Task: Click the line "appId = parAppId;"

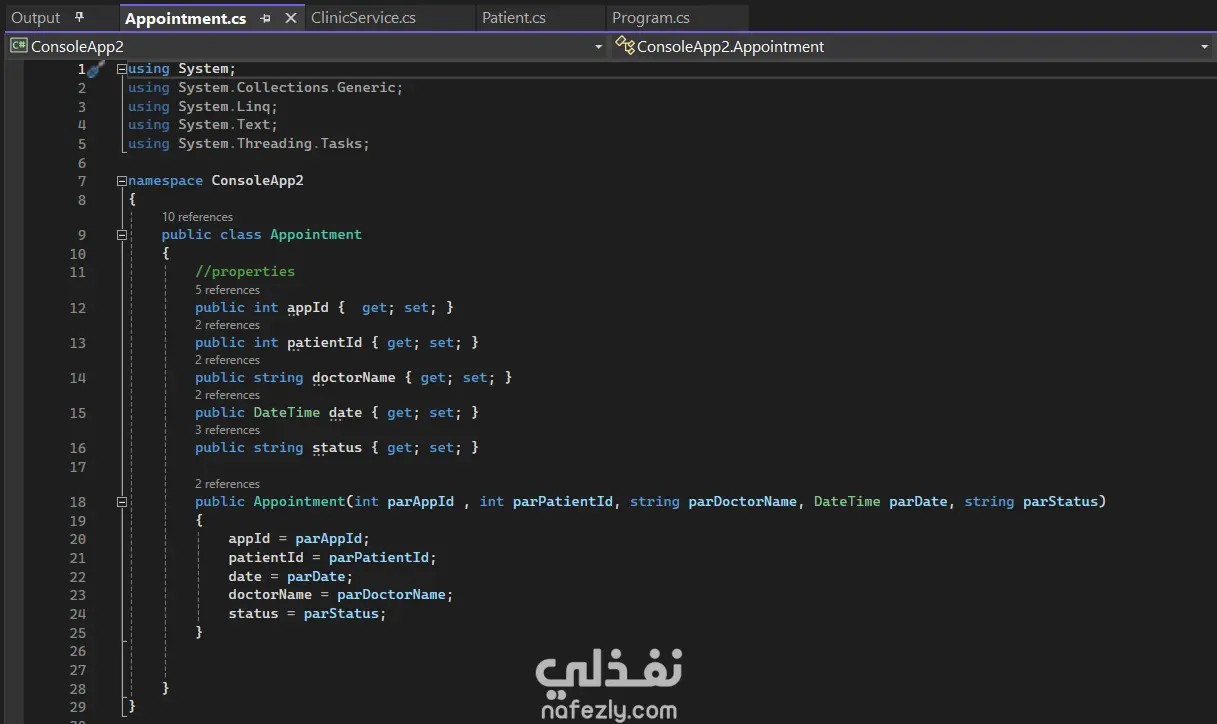Action: [x=299, y=539]
